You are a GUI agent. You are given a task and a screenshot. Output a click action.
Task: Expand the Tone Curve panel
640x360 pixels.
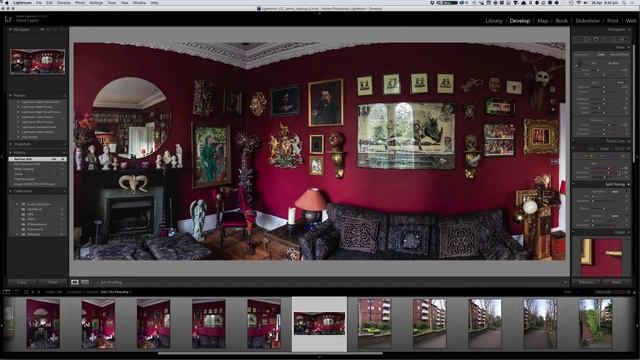[629, 141]
